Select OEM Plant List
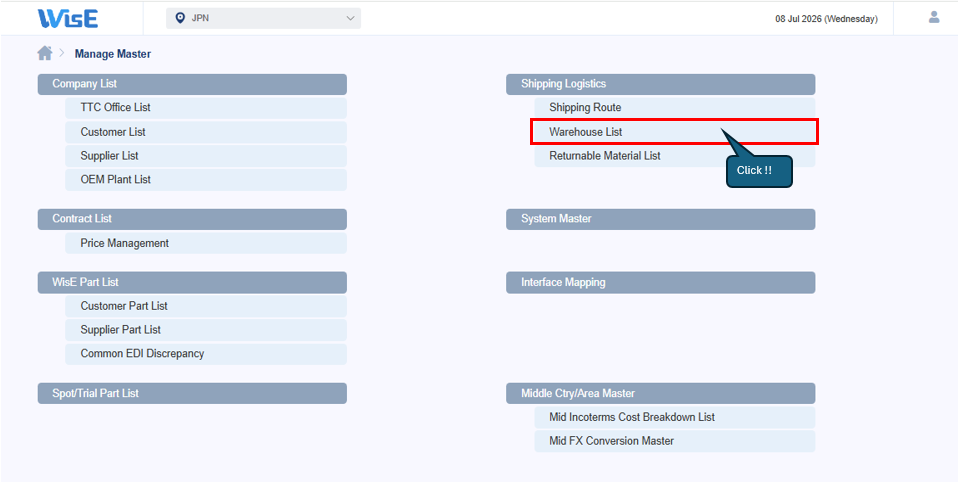The height and width of the screenshot is (485, 961). pyautogui.click(x=206, y=180)
